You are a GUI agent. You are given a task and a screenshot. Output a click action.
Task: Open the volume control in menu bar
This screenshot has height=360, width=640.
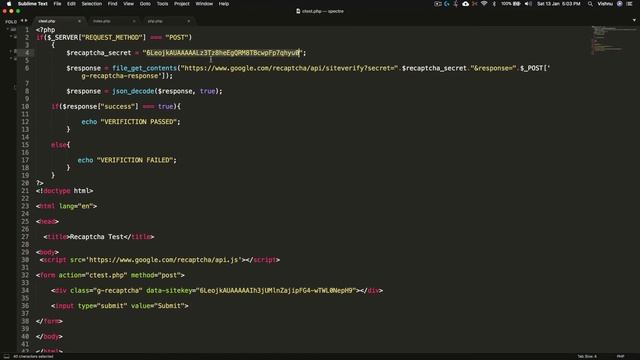click(x=528, y=4)
